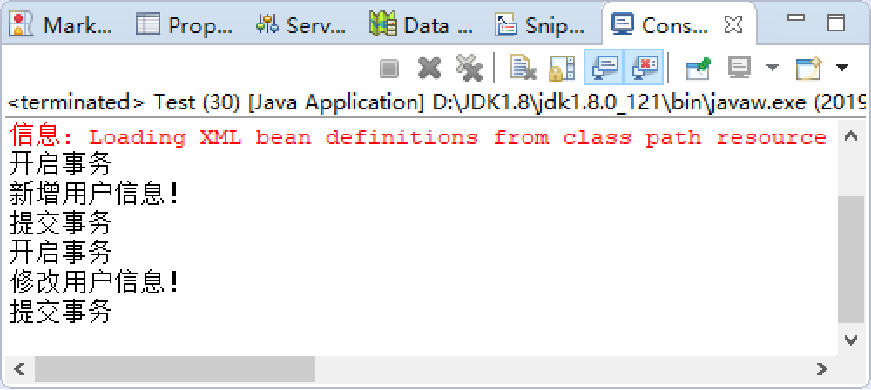Remove all terminated launches with the double X icon
Viewport: 871px width, 390px height.
coord(469,68)
